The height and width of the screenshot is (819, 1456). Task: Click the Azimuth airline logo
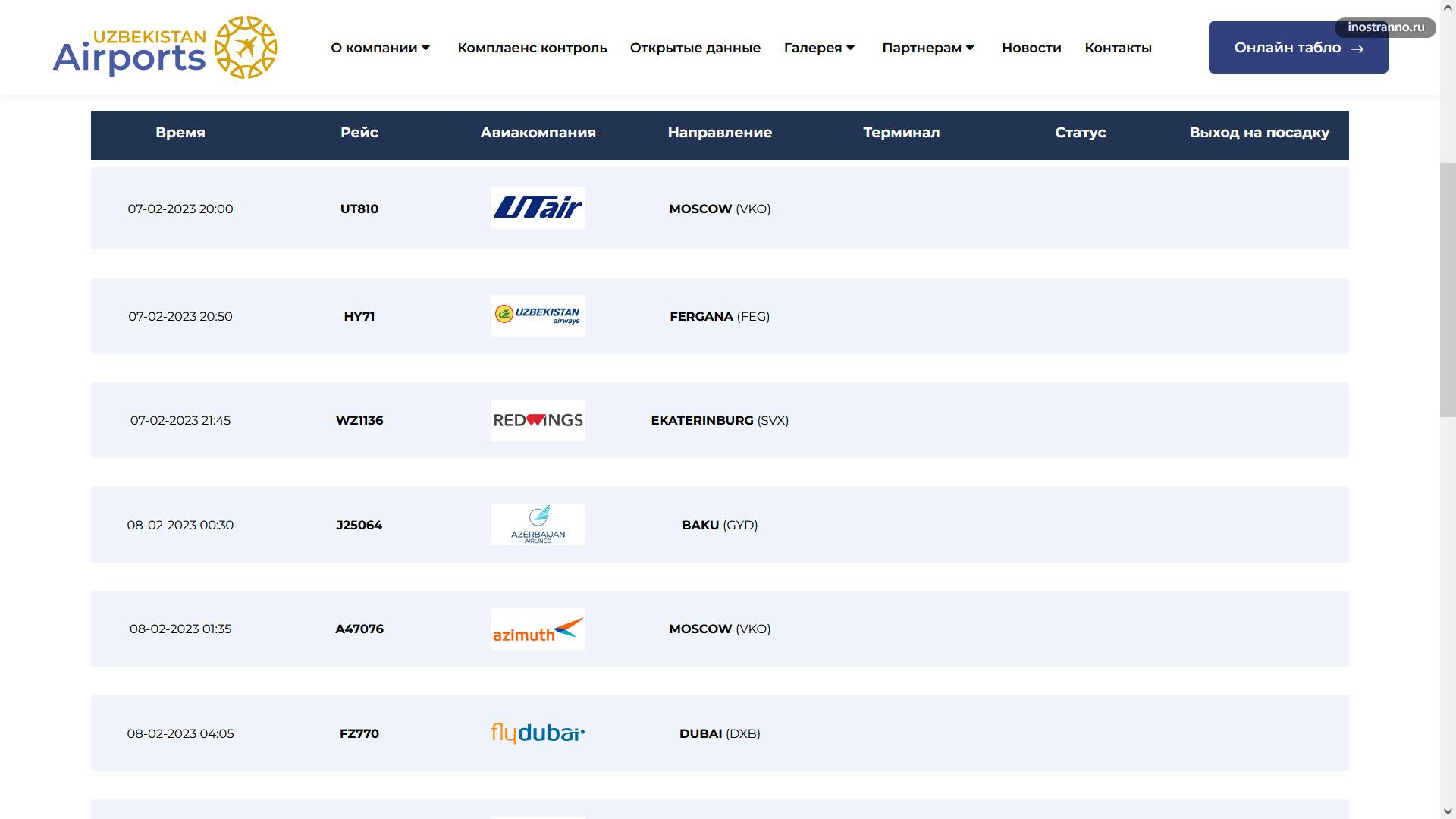[538, 629]
